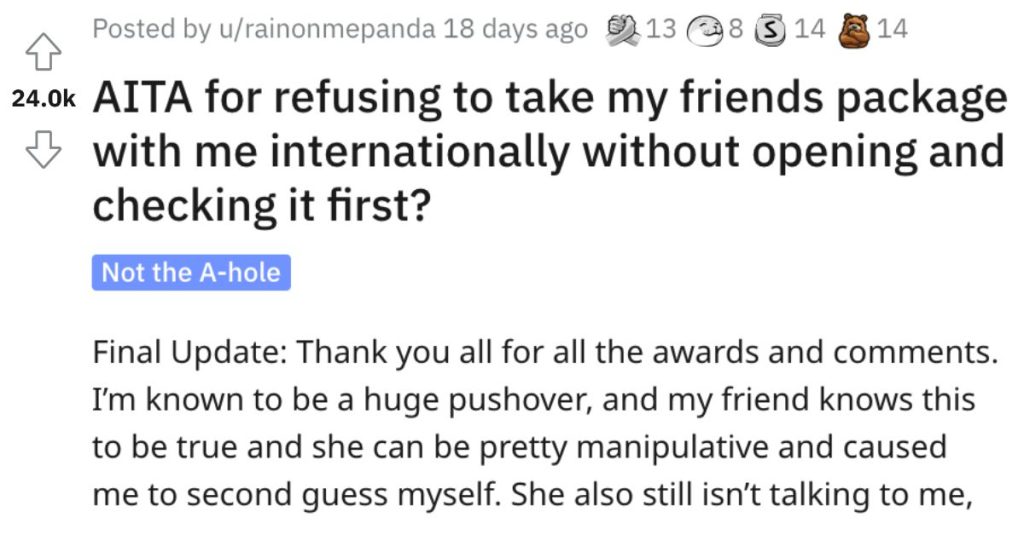Click the smiling seal award icon
Image resolution: width=1024 pixels, height=535 pixels.
point(705,31)
